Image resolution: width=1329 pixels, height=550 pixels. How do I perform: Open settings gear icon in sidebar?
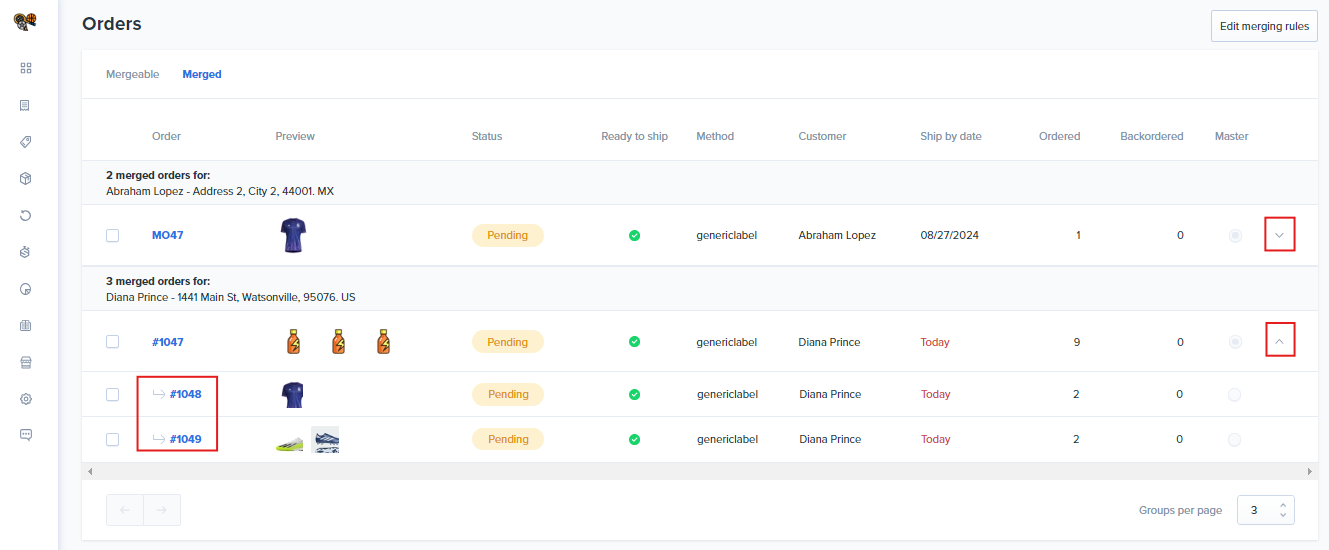pyautogui.click(x=26, y=399)
